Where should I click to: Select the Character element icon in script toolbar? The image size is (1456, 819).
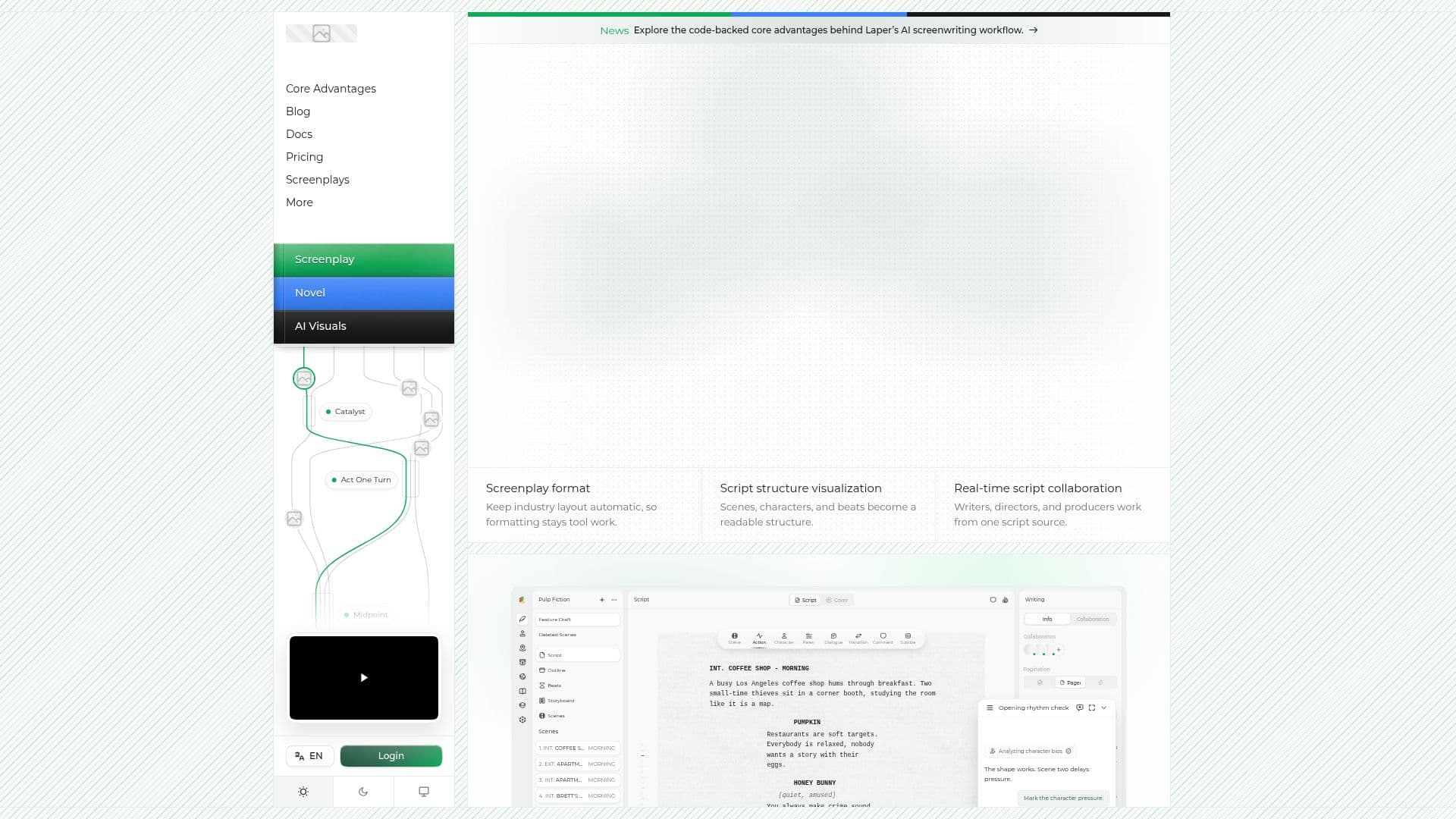[x=784, y=639]
